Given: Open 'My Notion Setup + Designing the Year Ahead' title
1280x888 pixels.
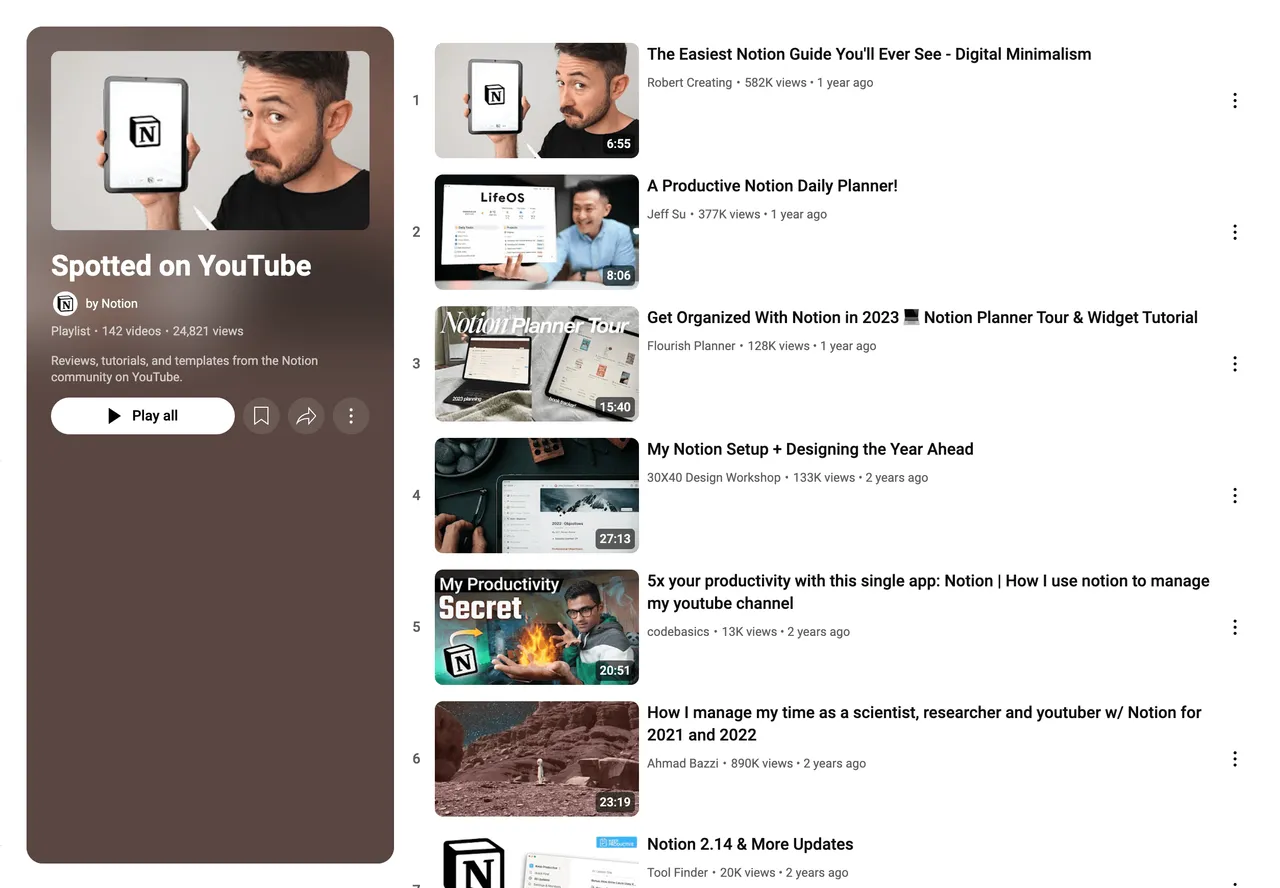Looking at the screenshot, I should [x=809, y=449].
